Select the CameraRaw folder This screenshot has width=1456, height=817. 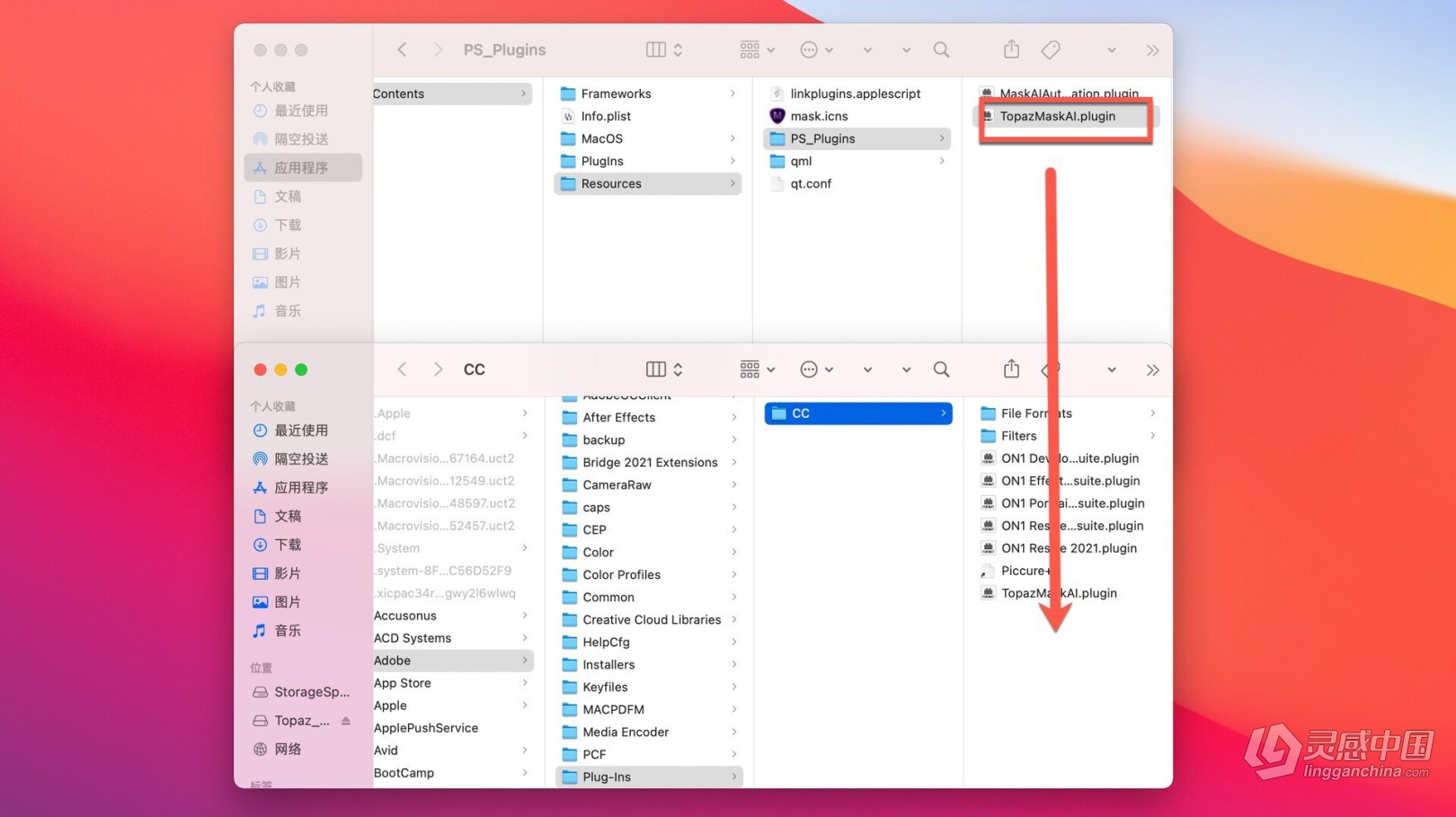649,484
